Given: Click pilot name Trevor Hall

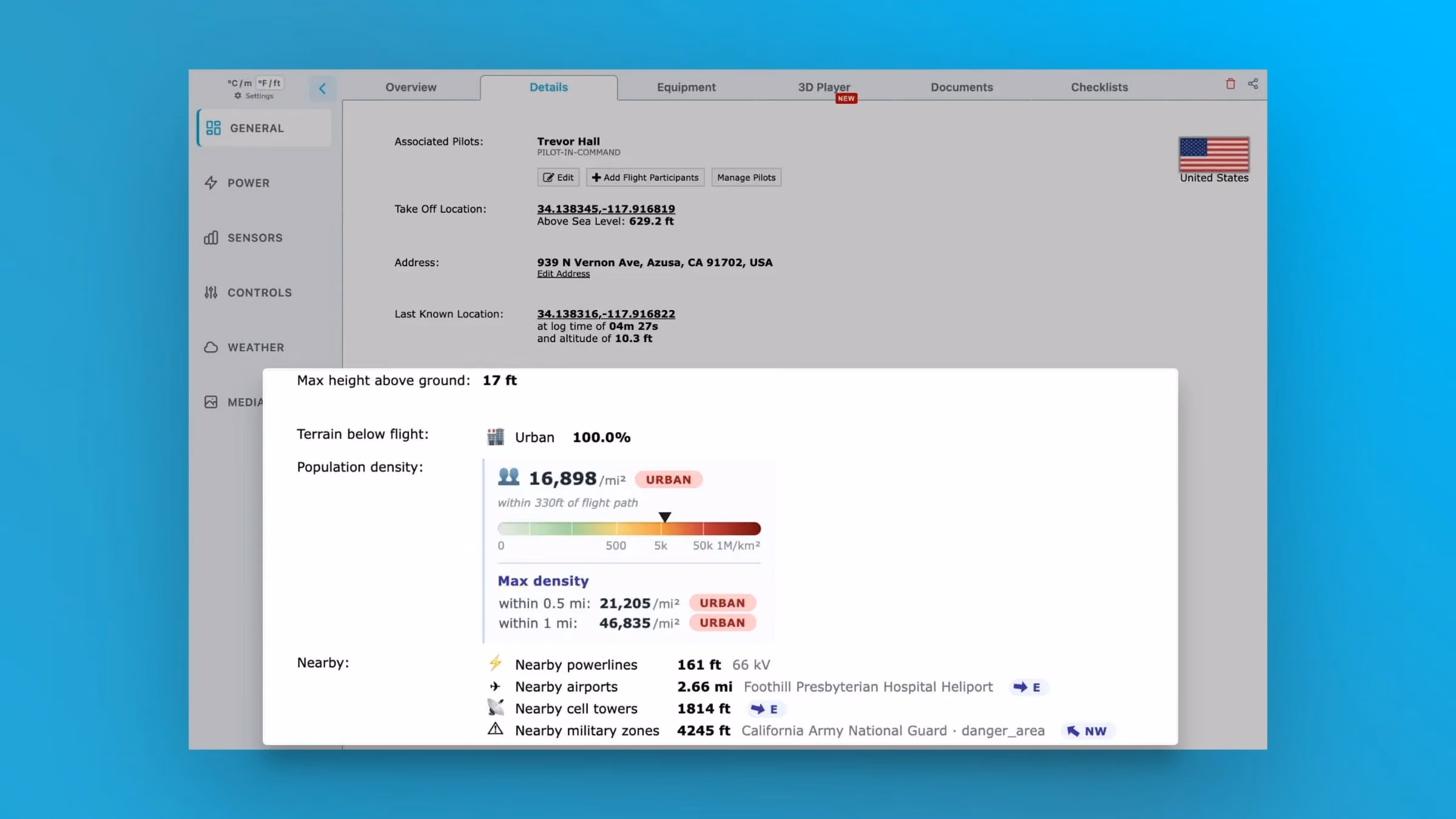Looking at the screenshot, I should click(568, 141).
